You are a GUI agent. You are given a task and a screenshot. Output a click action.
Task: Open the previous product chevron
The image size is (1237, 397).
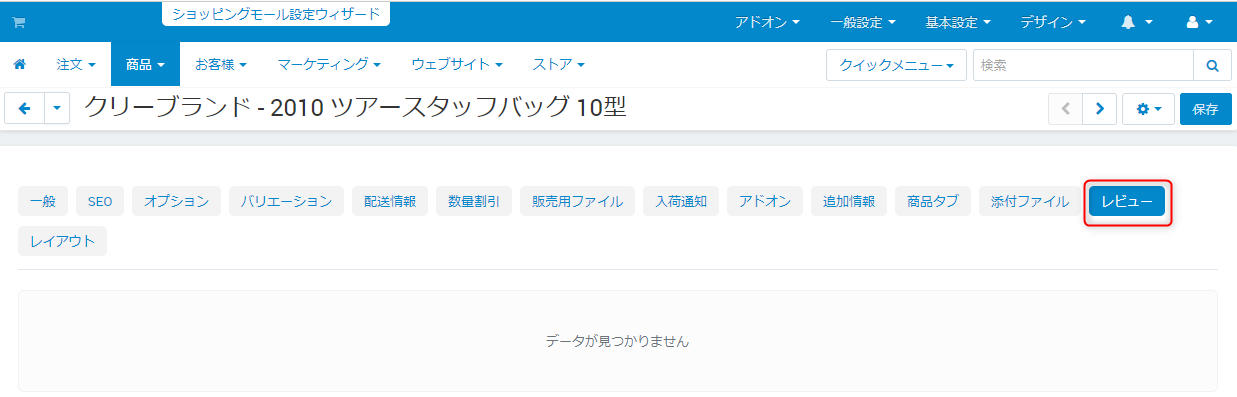1065,109
